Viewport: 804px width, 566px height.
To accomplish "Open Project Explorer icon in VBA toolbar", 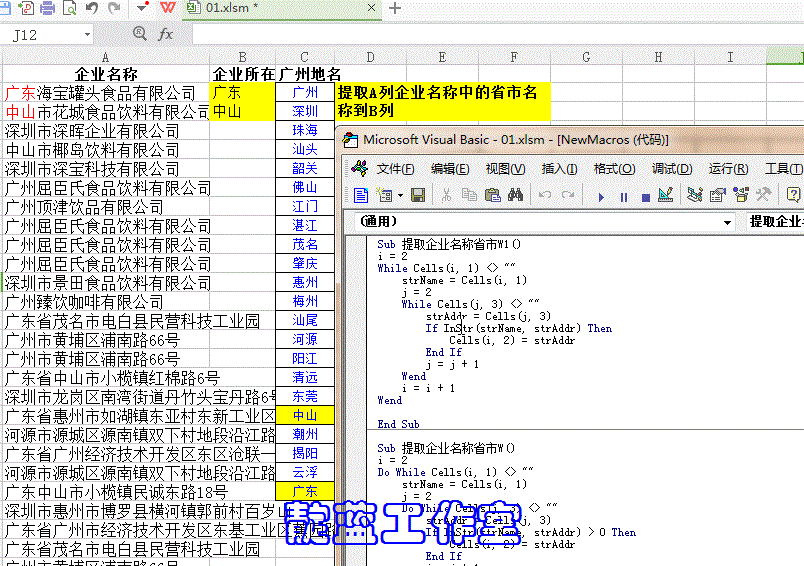I will (x=695, y=195).
